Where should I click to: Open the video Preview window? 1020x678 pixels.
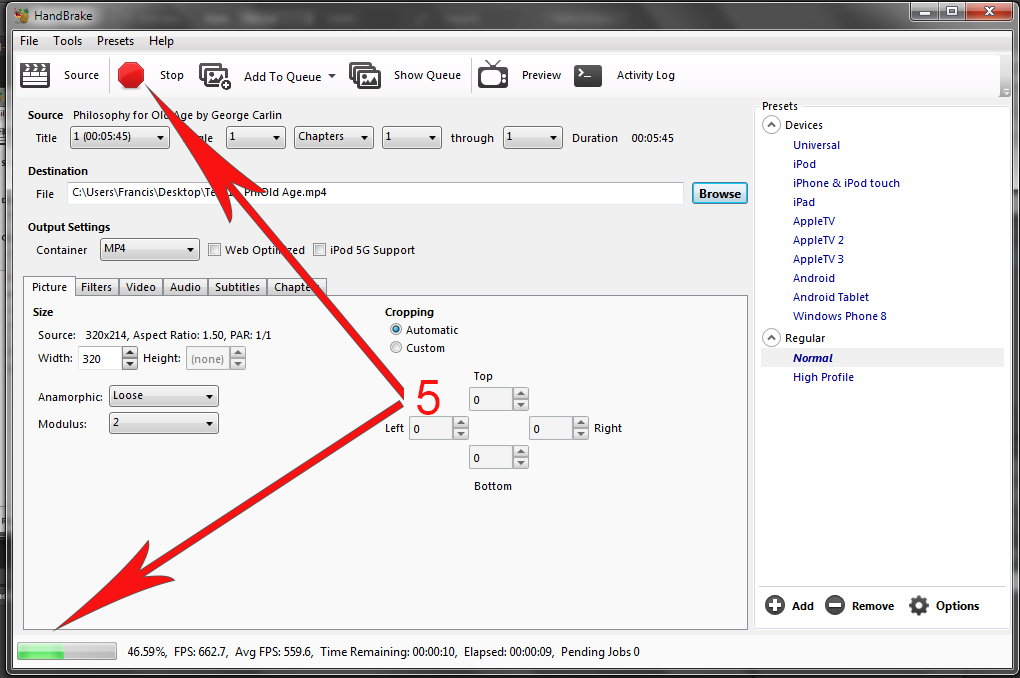click(527, 75)
